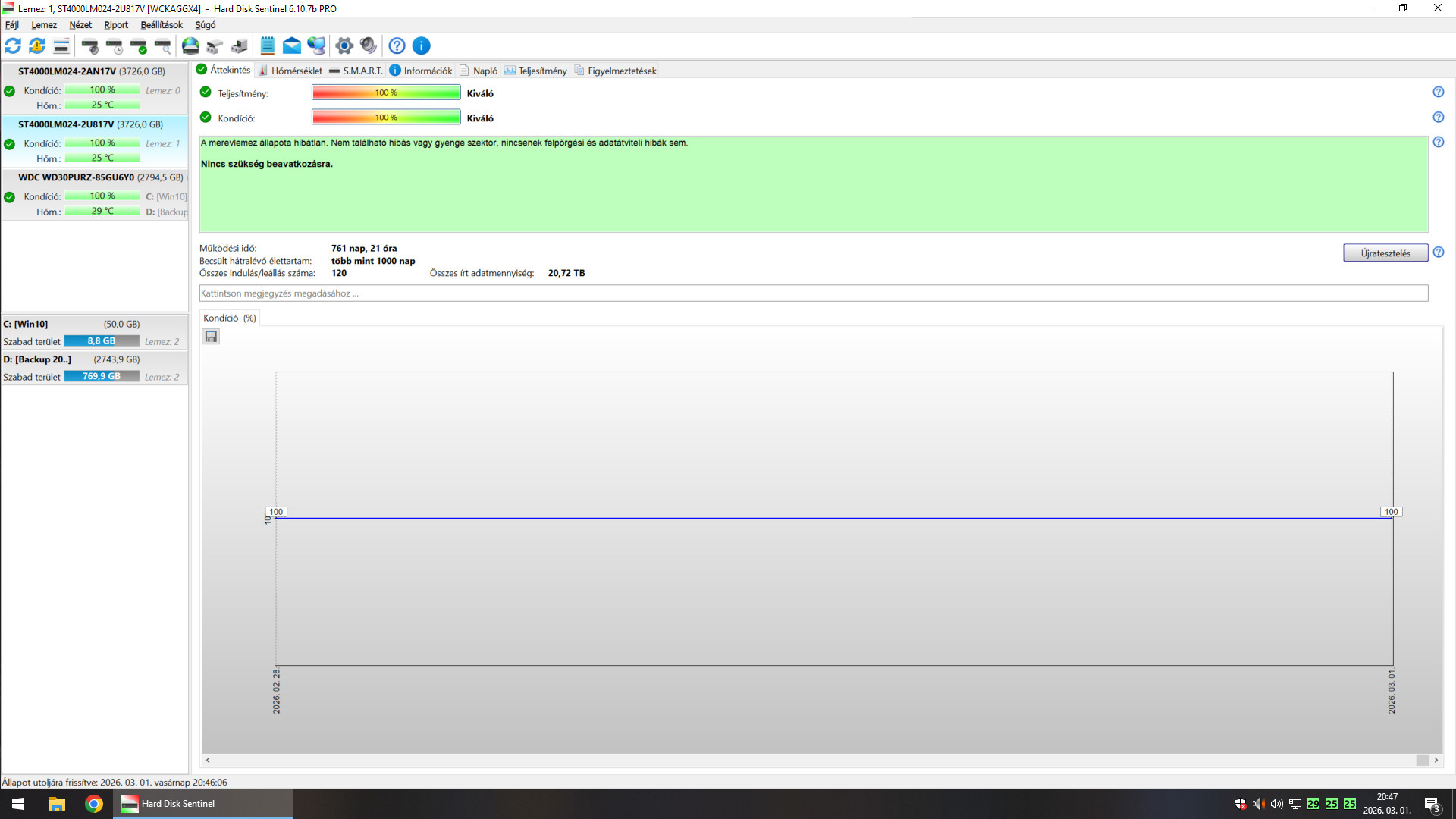Click the save icon above the Kondíció graph
Screen dimensions: 1456x819
point(212,337)
